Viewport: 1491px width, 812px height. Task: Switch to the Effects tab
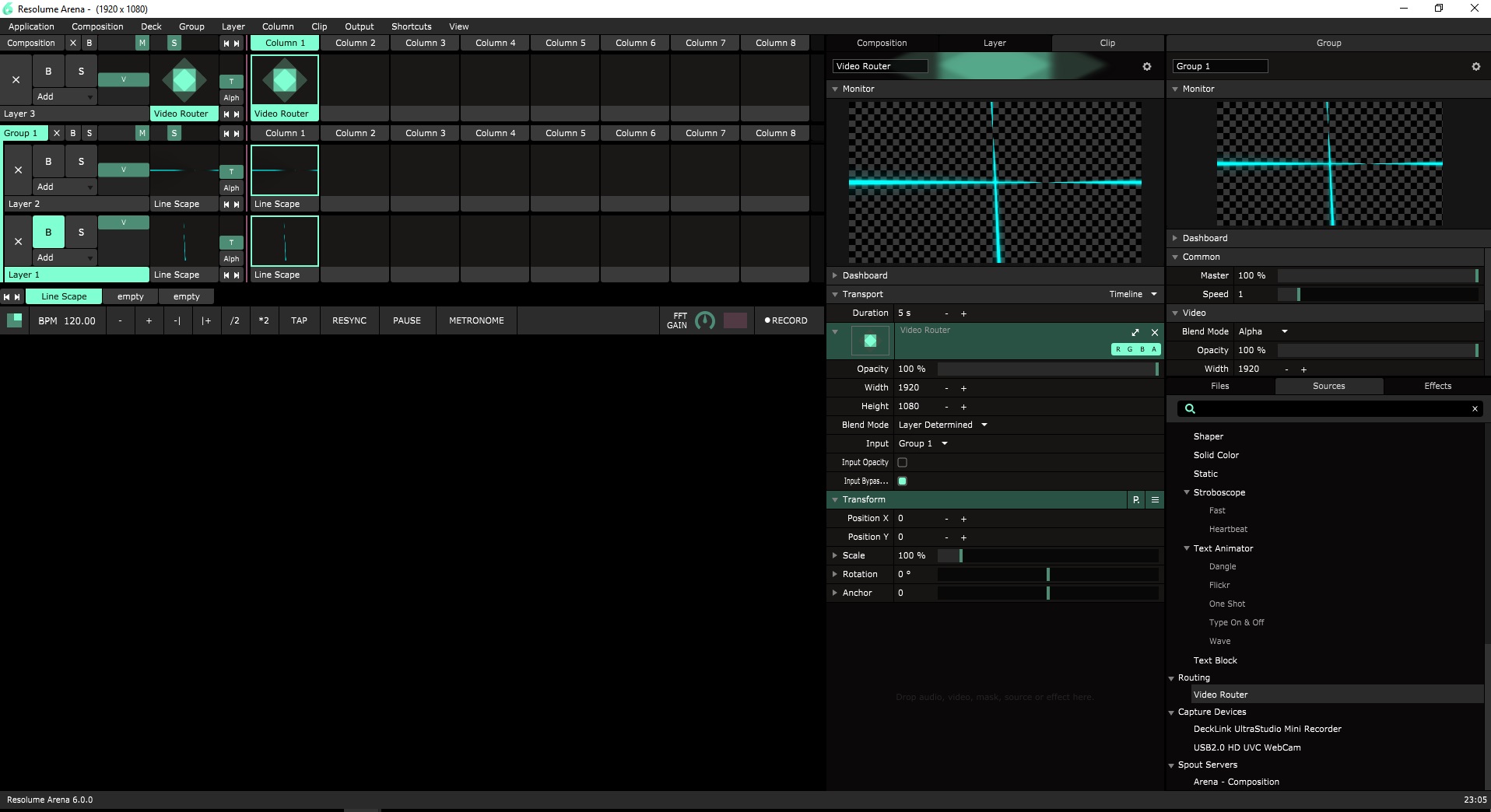click(x=1437, y=387)
